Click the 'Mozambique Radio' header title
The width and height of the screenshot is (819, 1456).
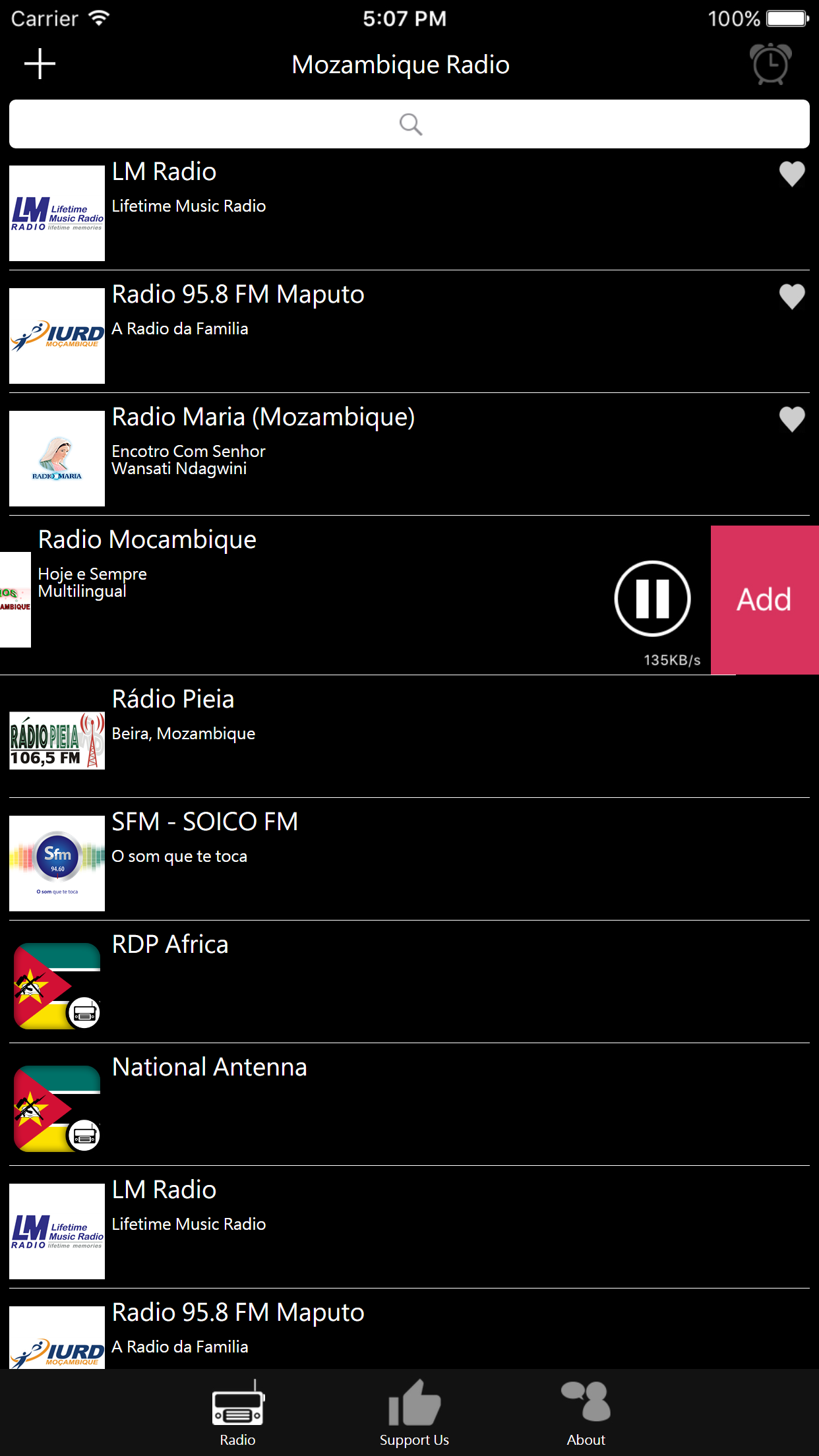(401, 65)
